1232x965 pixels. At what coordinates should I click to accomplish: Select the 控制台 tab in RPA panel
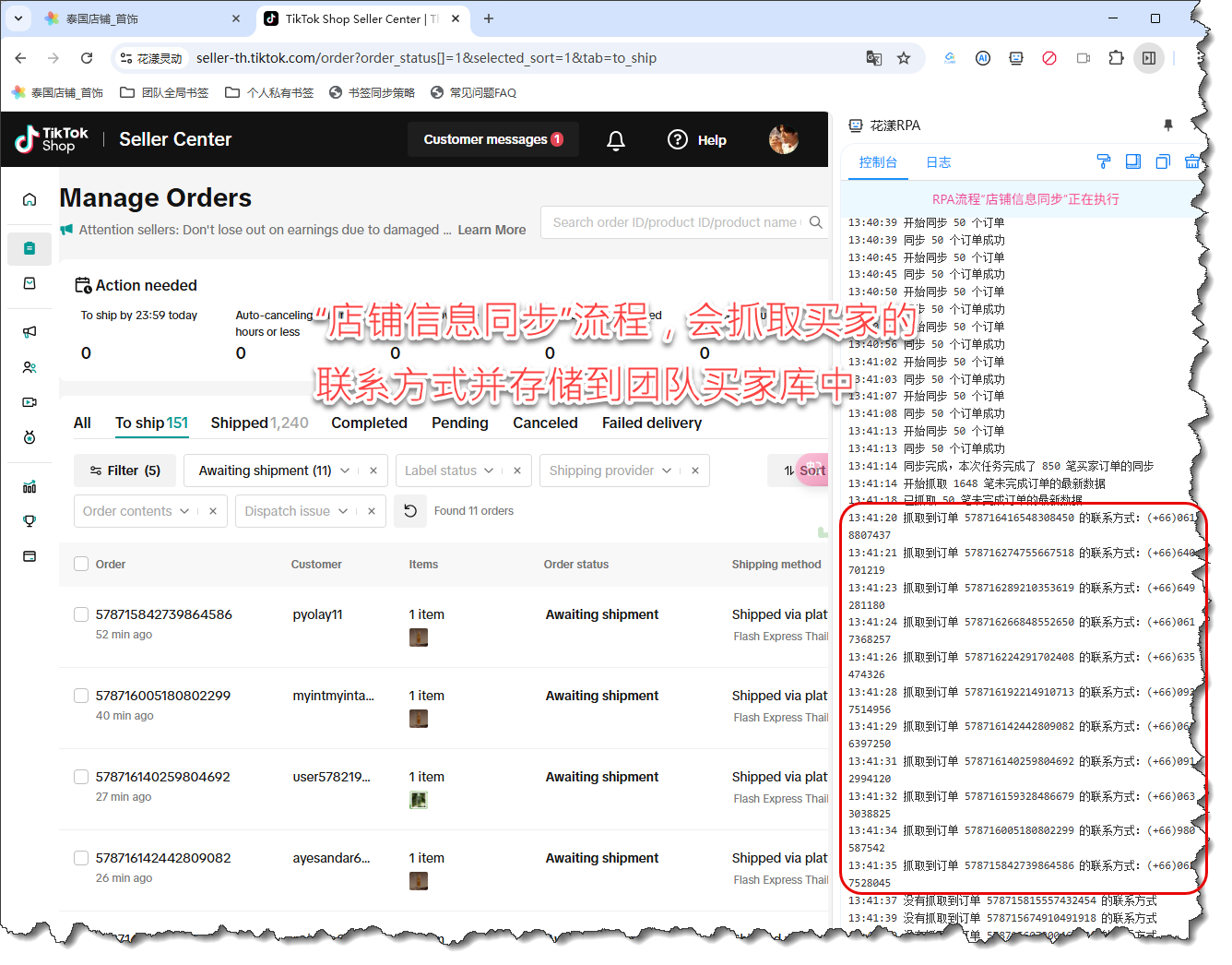click(878, 162)
